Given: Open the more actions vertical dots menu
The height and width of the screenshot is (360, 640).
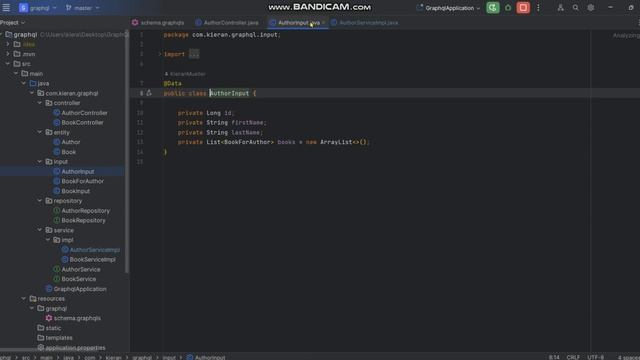Looking at the screenshot, I should [x=538, y=8].
